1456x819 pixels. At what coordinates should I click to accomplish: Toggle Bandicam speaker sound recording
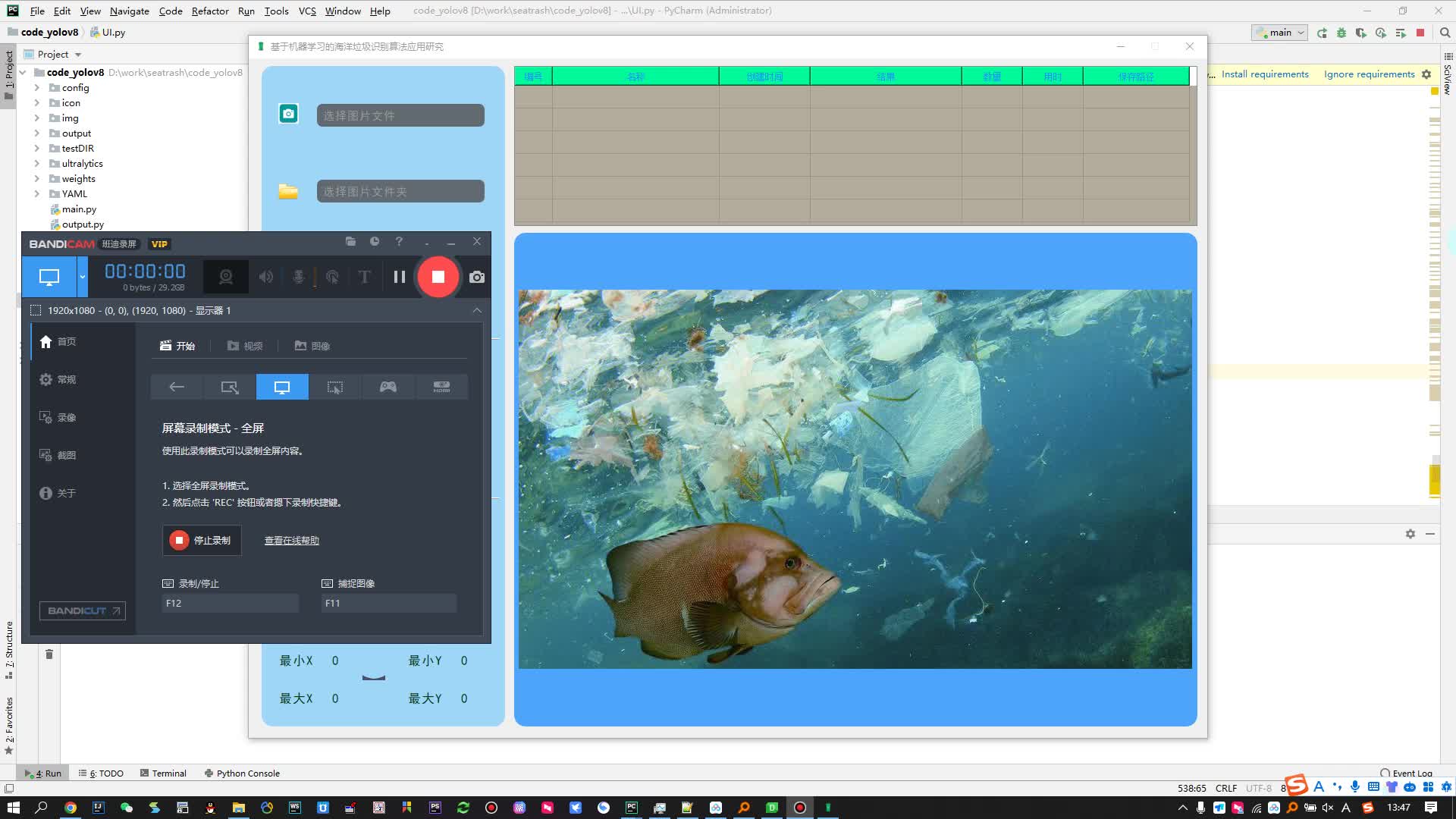[266, 277]
